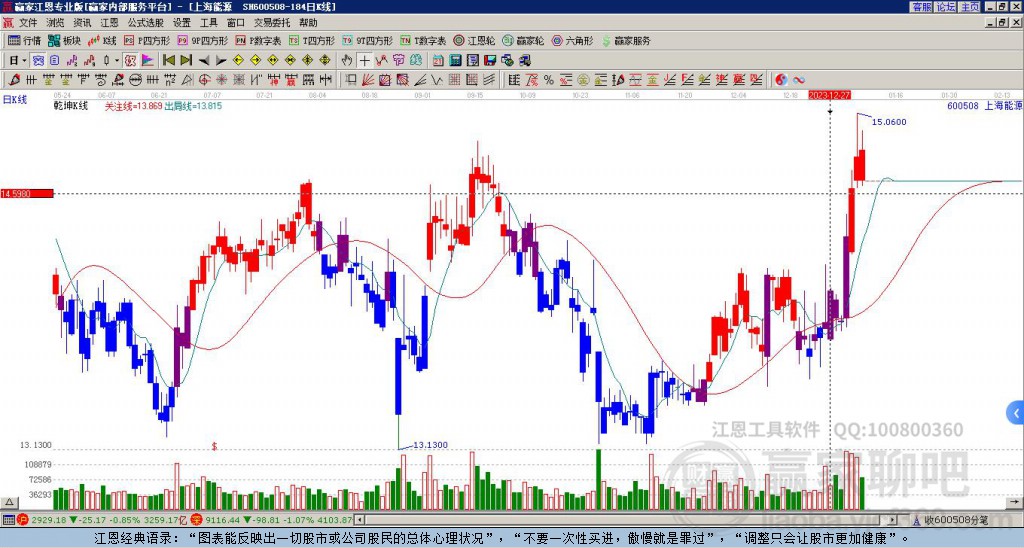Click the Shanghai index red circle icon
1024x548 pixels.
[22, 520]
